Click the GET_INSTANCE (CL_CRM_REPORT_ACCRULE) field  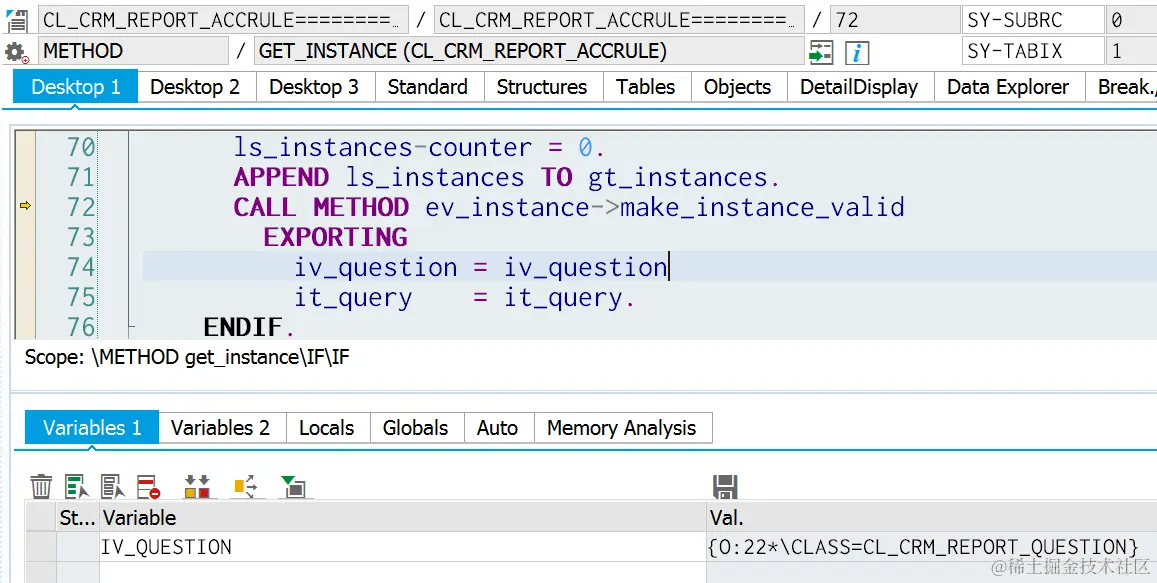529,51
